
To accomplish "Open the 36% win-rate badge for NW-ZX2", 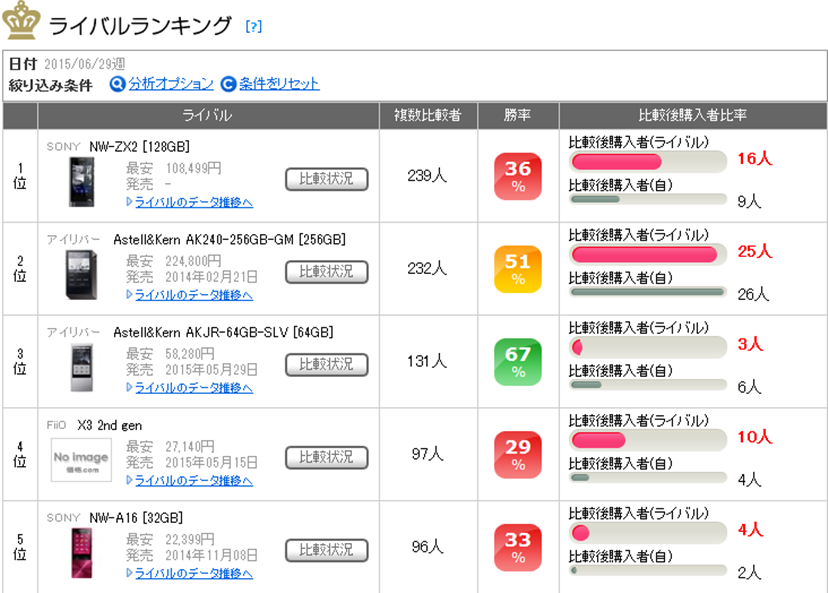I will [x=518, y=177].
